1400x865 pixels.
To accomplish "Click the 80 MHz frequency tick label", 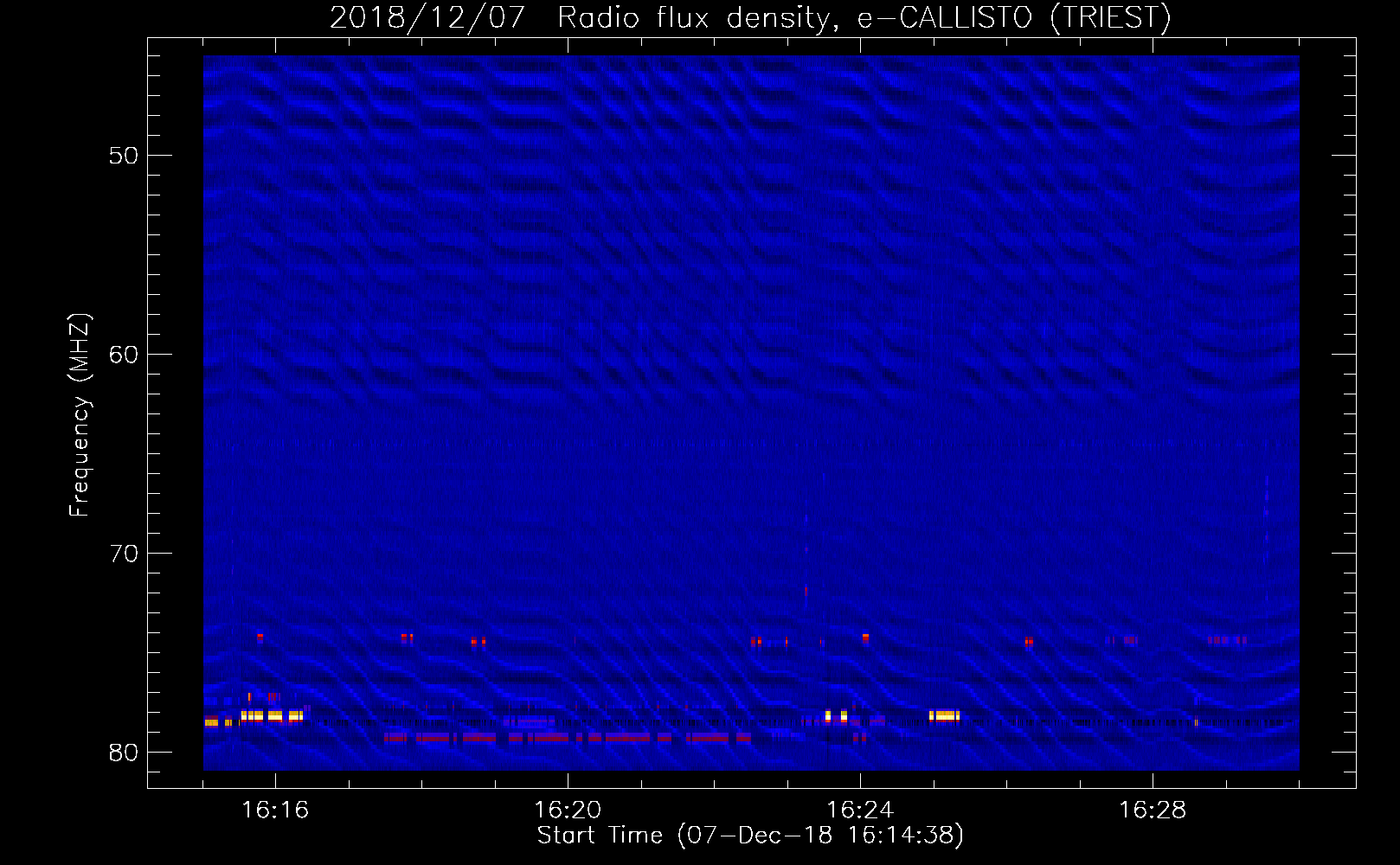I will pyautogui.click(x=124, y=753).
